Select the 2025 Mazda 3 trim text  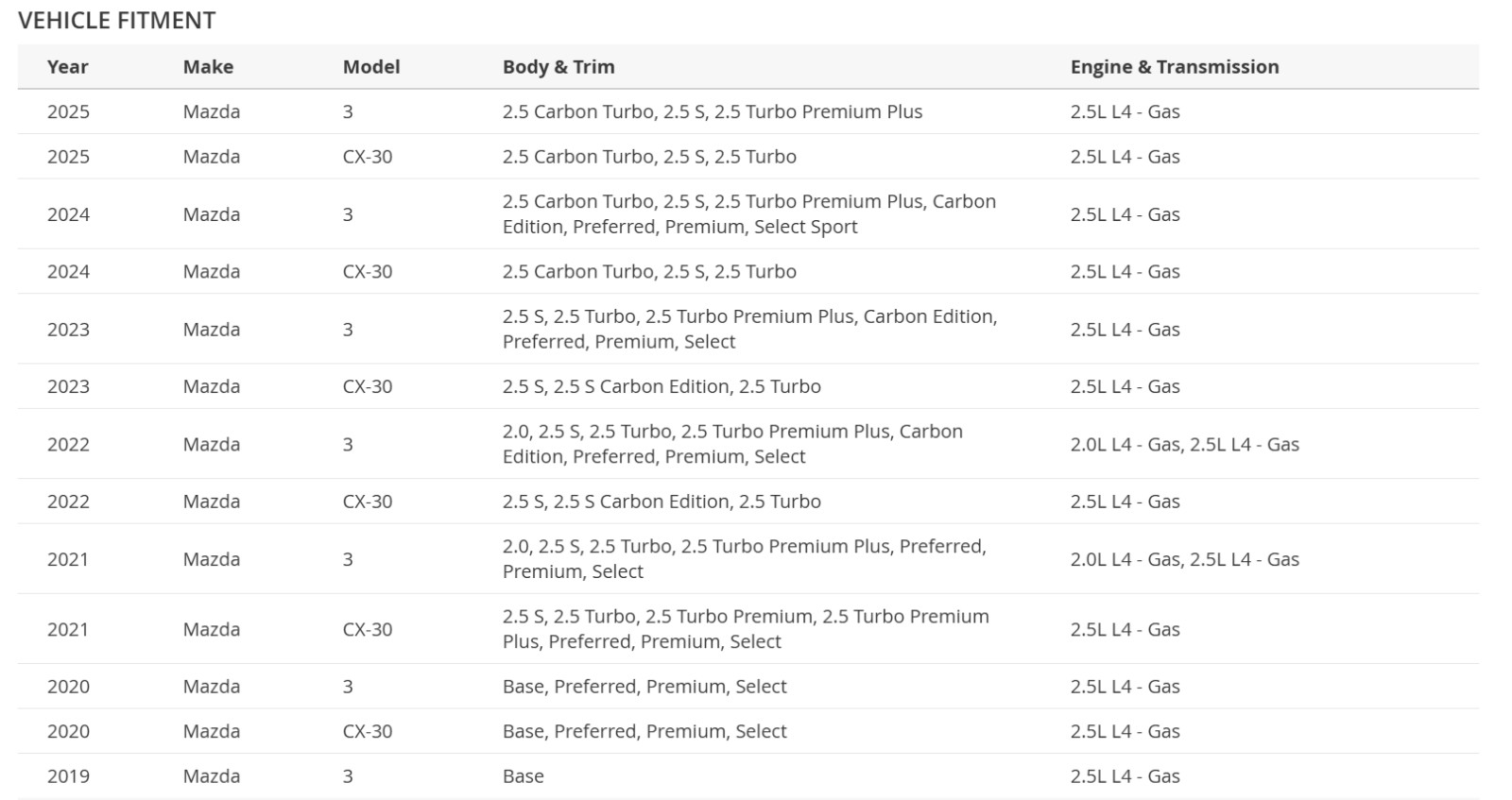(x=712, y=111)
